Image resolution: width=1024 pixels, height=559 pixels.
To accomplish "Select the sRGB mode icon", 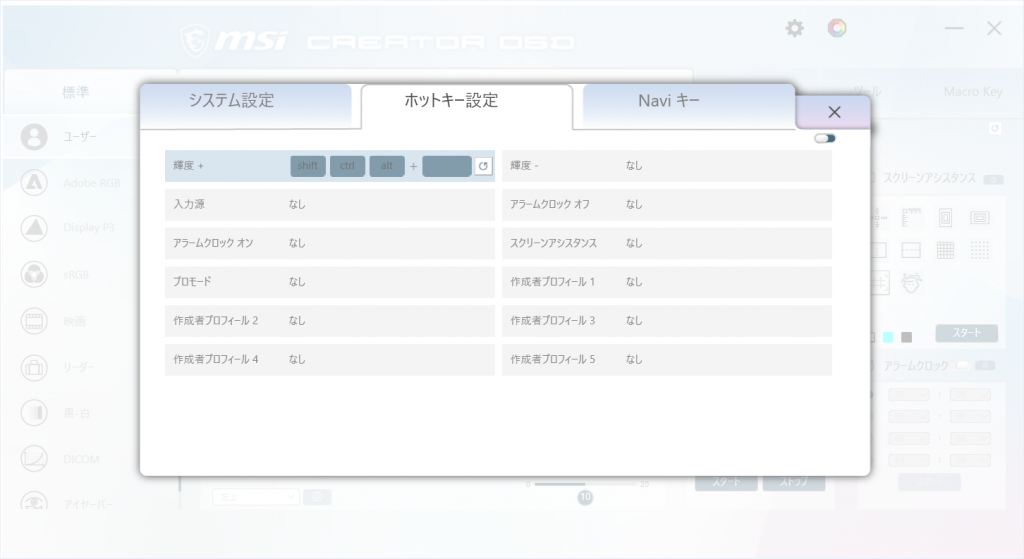I will coord(34,274).
